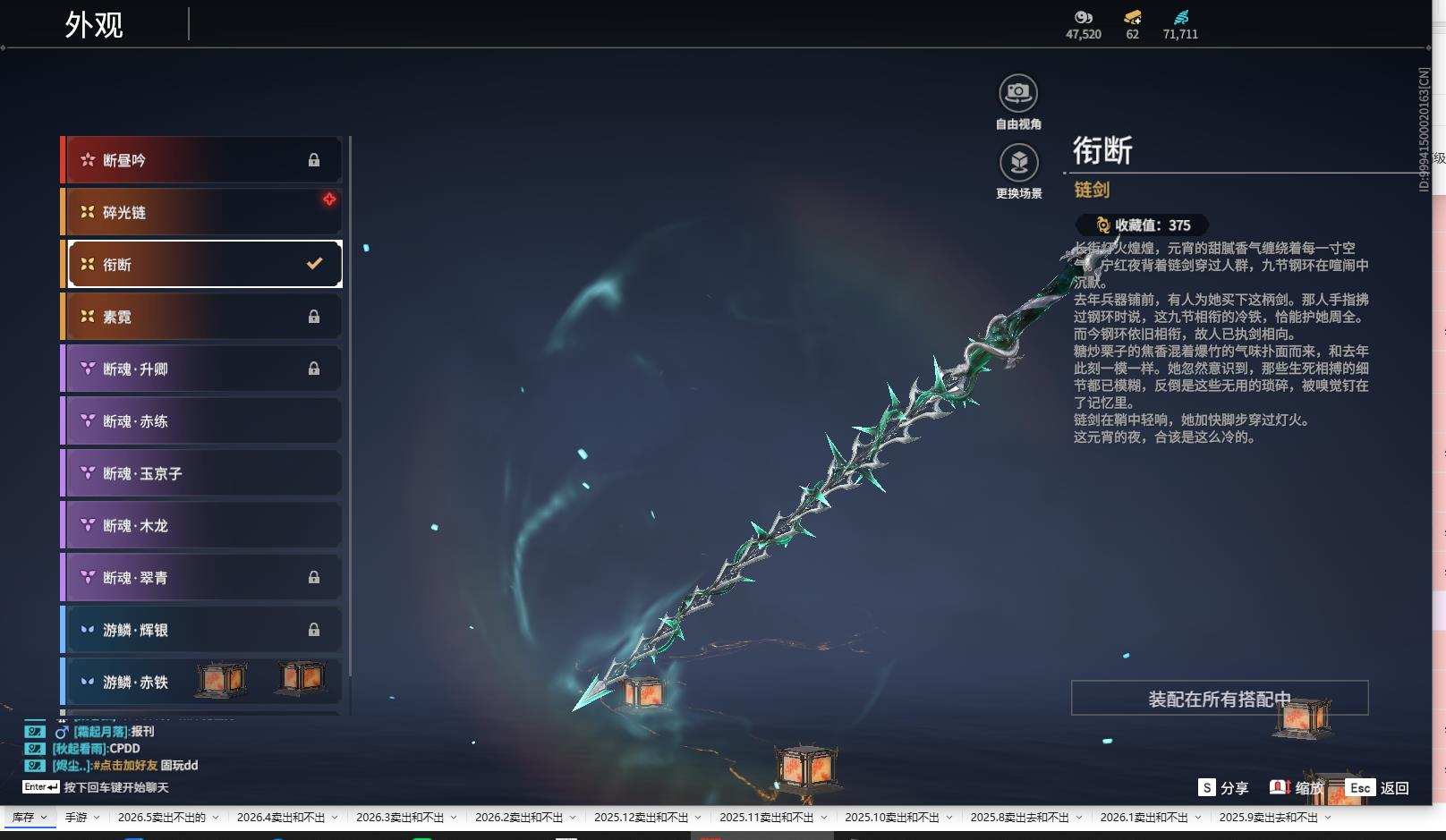Click the 外观 page title
This screenshot has height=840, width=1446.
pos(94,24)
